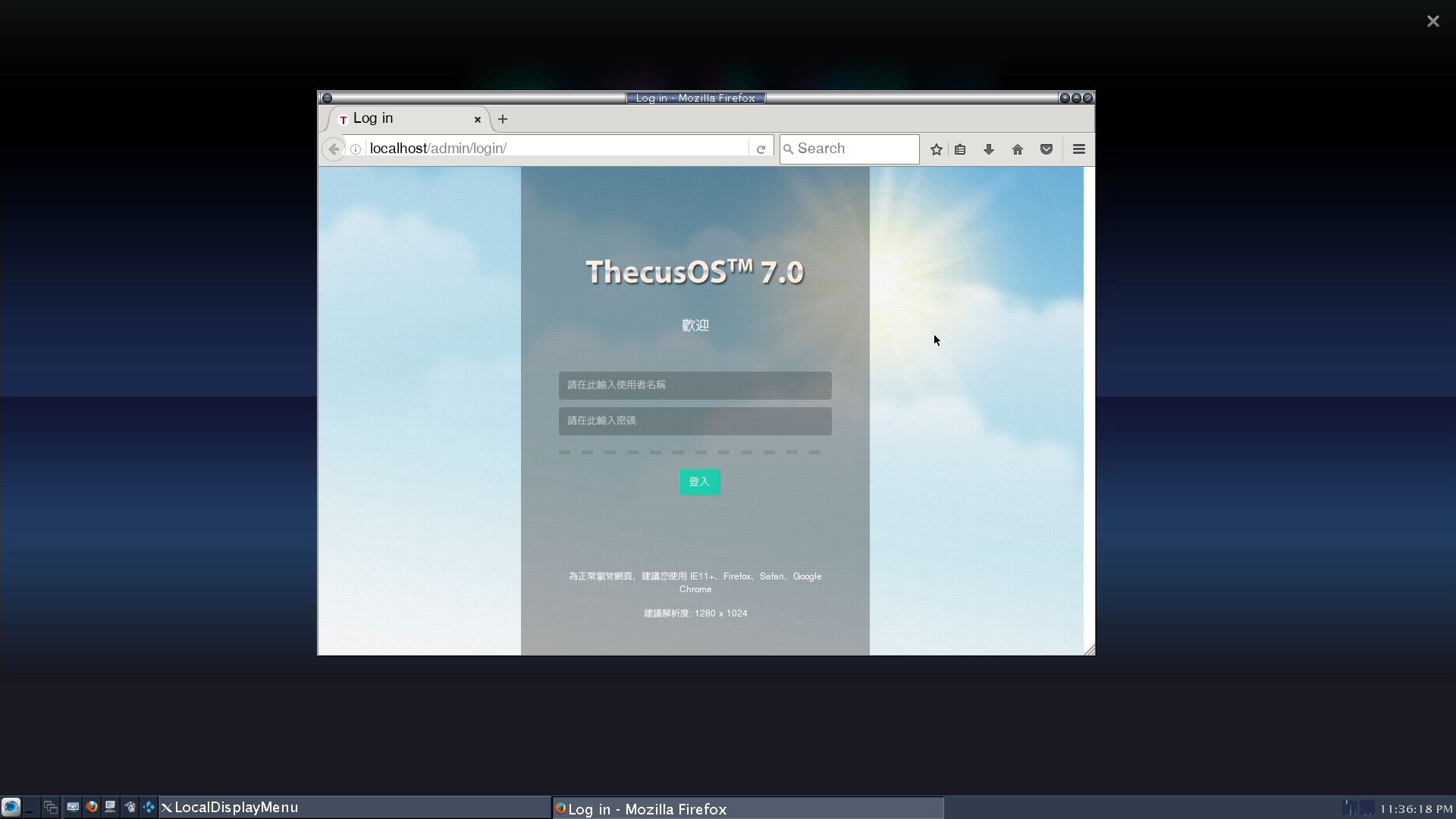Go to the Firefox home page icon

point(1018,149)
